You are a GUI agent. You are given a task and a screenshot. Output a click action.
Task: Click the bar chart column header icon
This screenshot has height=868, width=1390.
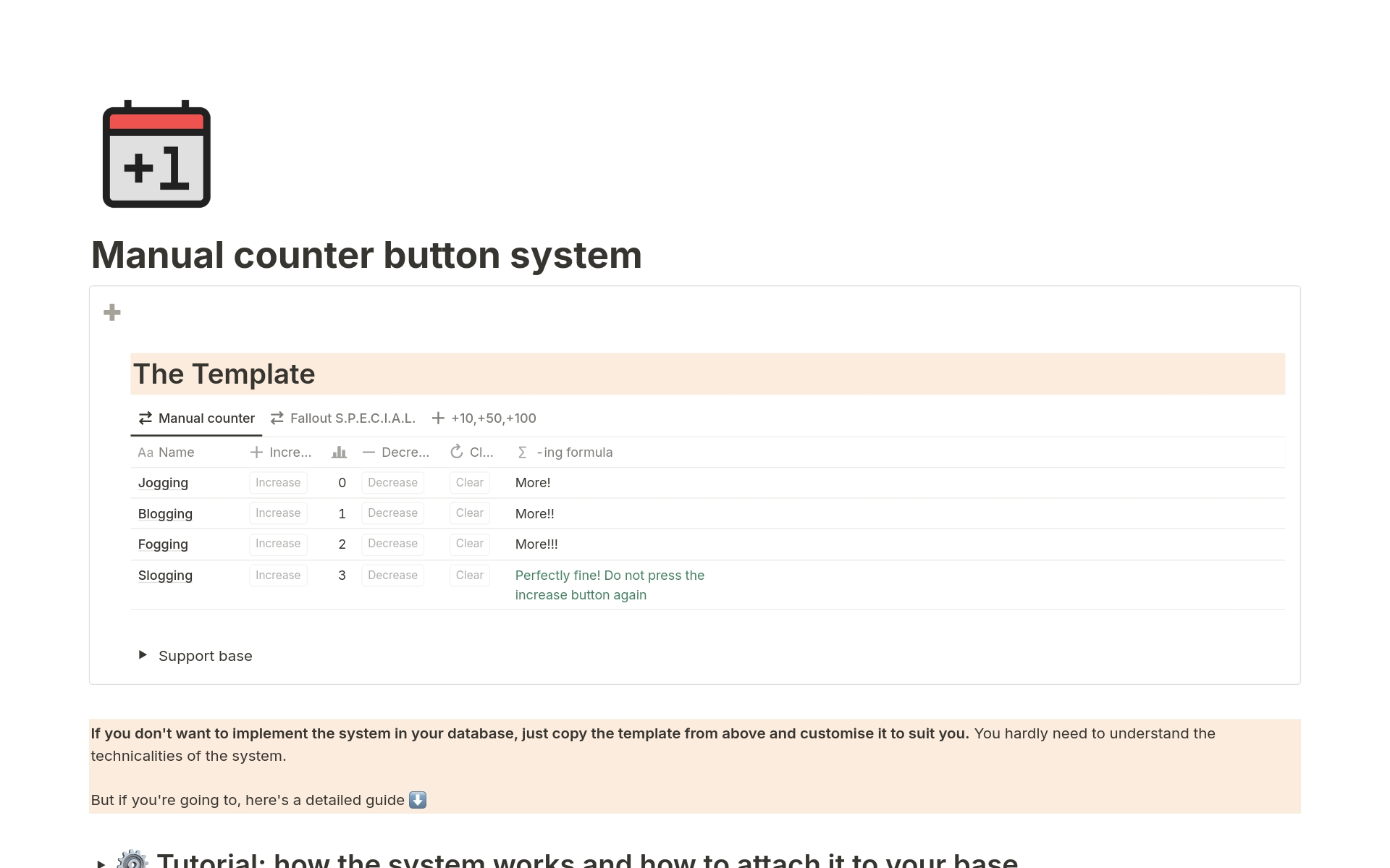(x=339, y=452)
